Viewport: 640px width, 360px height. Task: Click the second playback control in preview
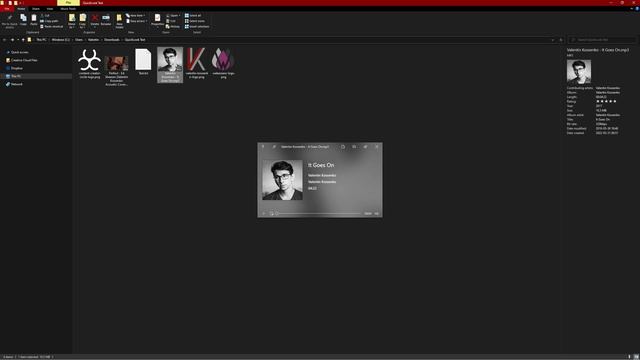point(271,213)
